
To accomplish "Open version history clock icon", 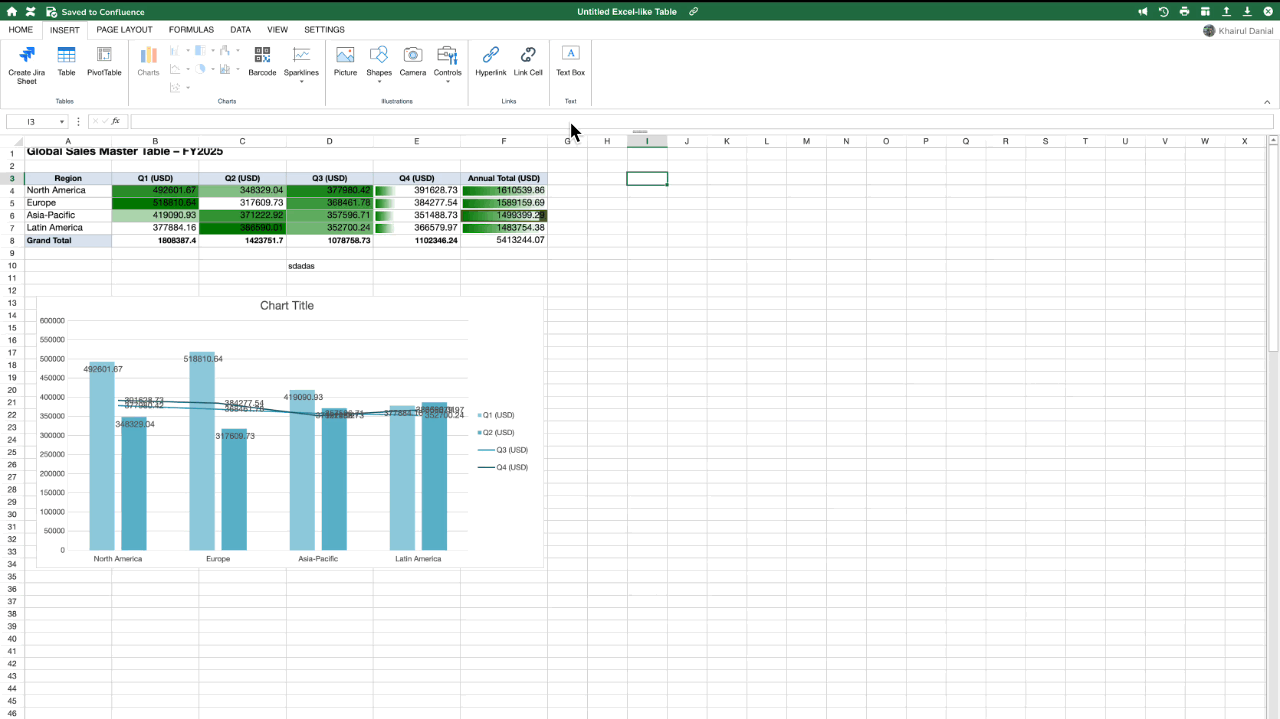I will (1164, 12).
